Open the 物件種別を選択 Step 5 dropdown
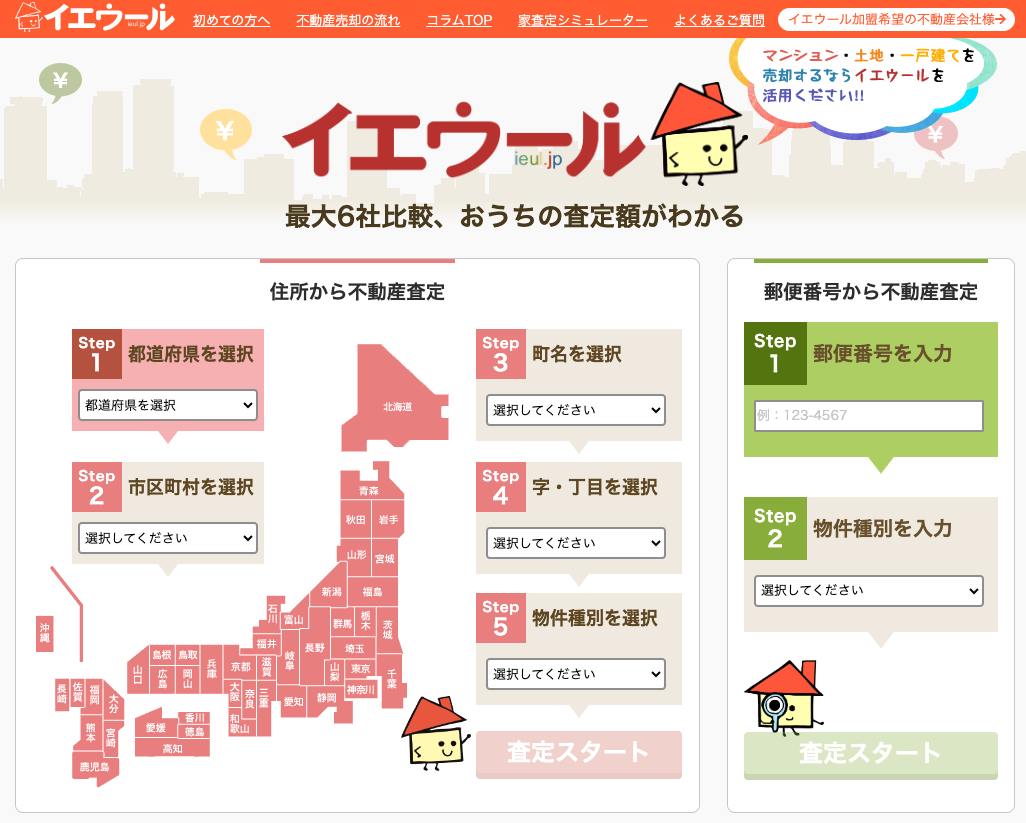This screenshot has width=1026, height=823. click(x=576, y=674)
